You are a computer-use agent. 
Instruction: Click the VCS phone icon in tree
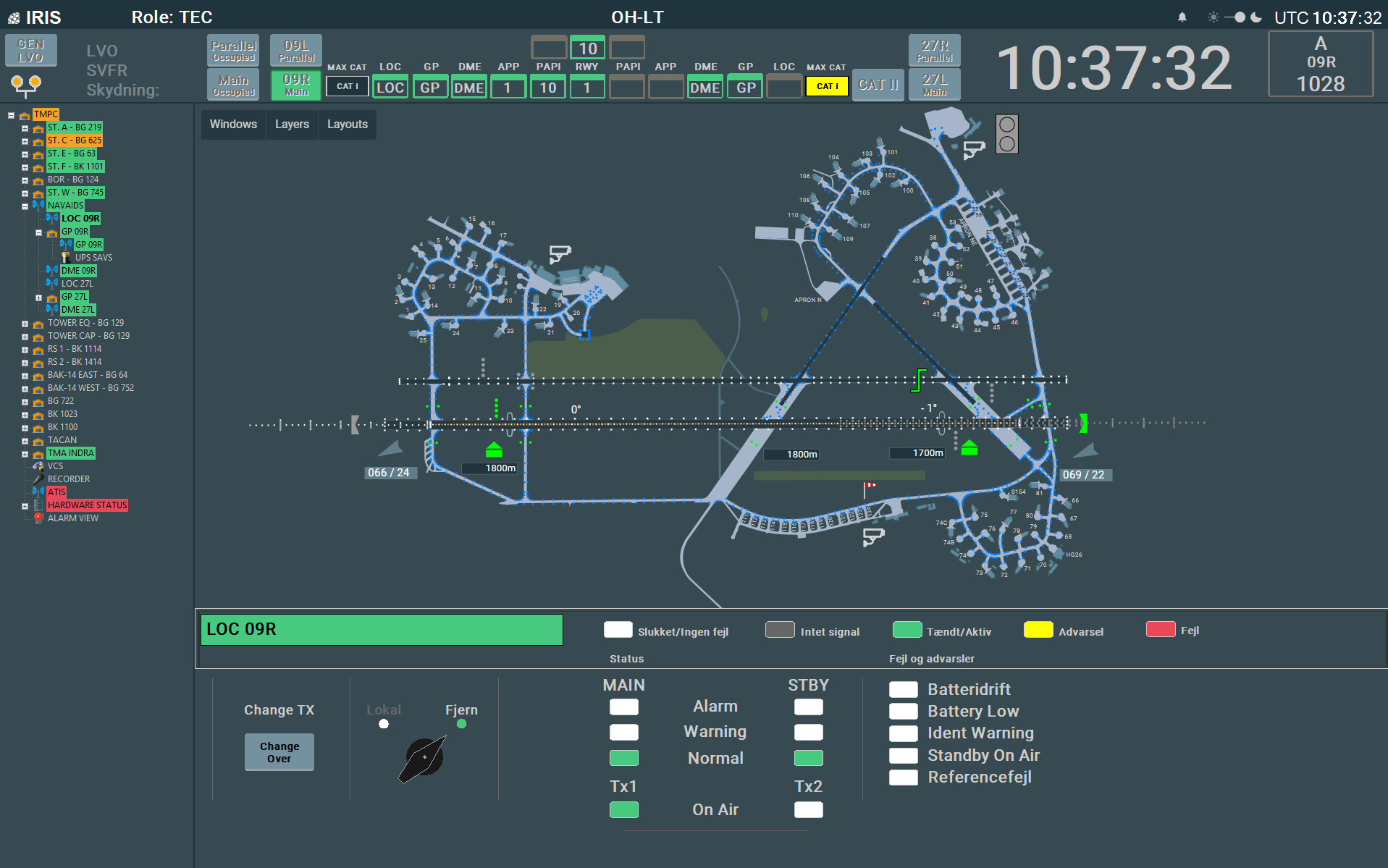coord(38,466)
